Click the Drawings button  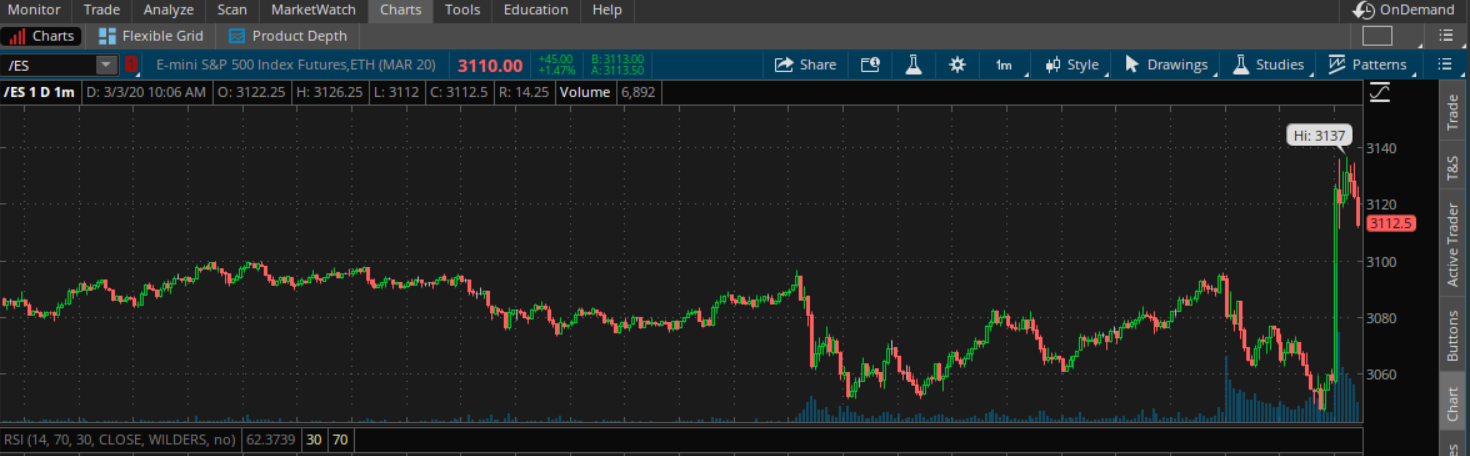coord(1166,65)
